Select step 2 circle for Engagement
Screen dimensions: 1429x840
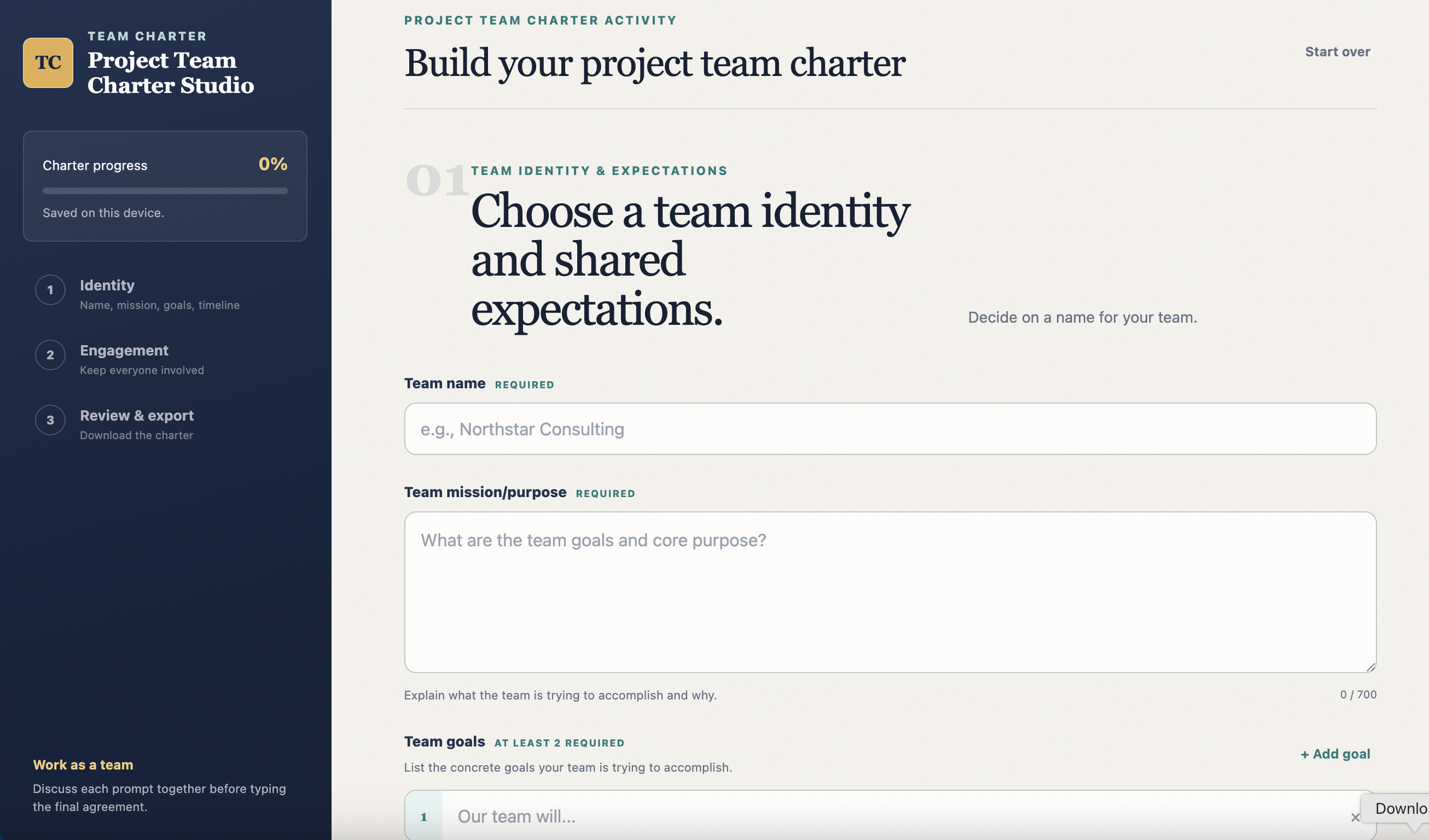(50, 355)
